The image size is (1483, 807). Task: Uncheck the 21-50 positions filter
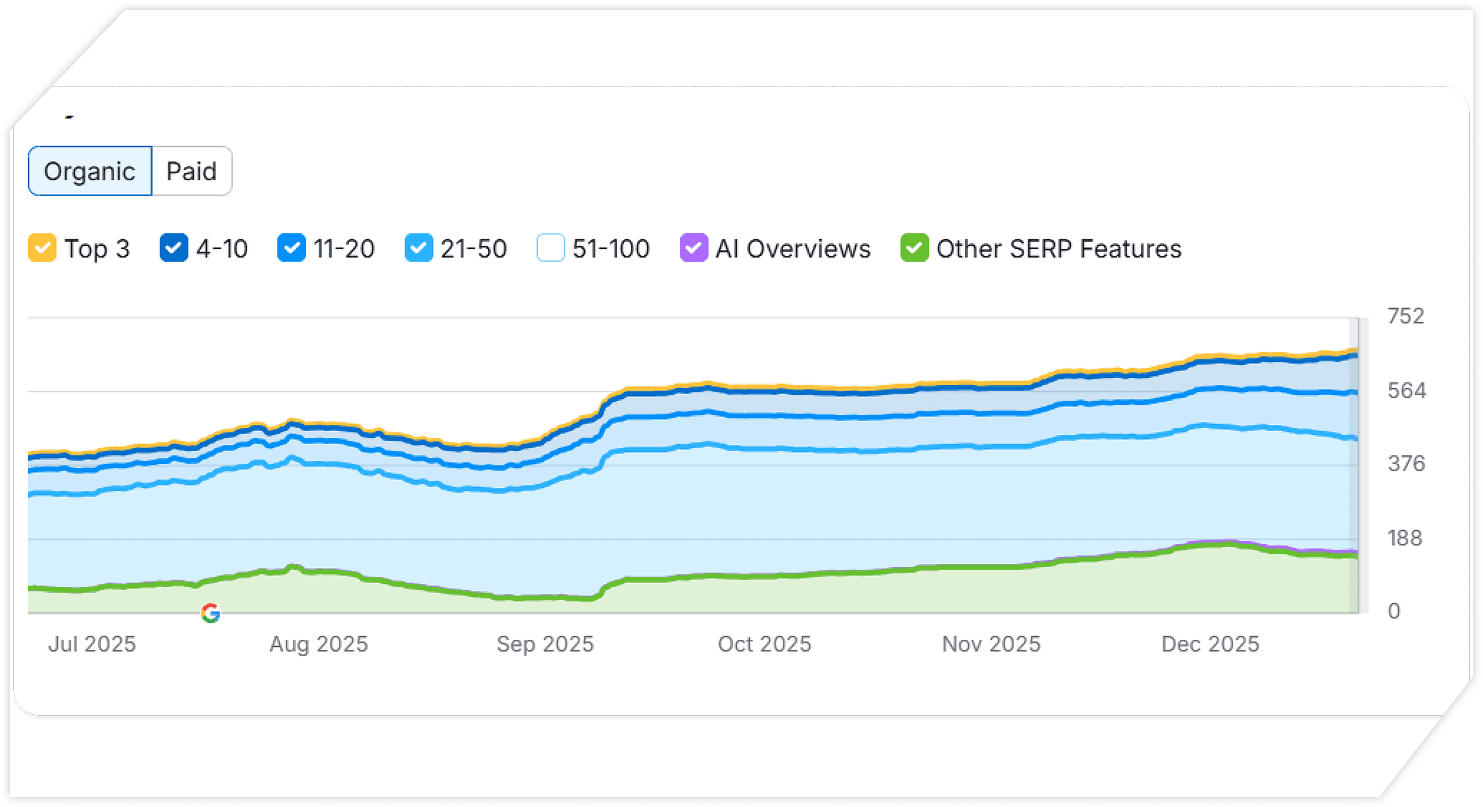coord(419,248)
